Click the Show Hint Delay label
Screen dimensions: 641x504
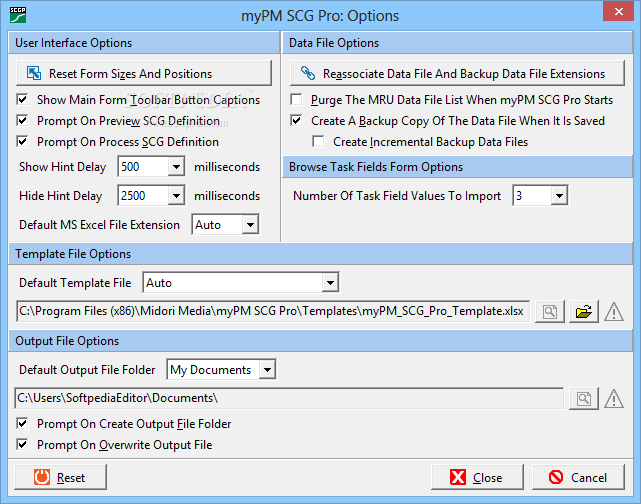pyautogui.click(x=63, y=167)
